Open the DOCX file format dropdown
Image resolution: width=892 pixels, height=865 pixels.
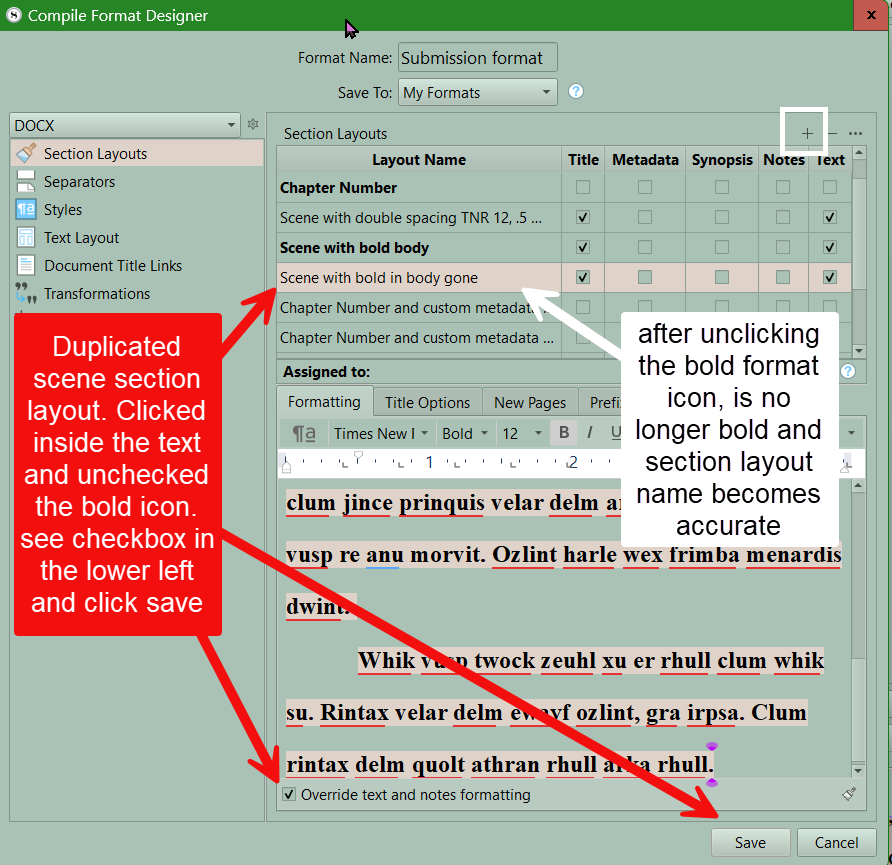pyautogui.click(x=125, y=125)
